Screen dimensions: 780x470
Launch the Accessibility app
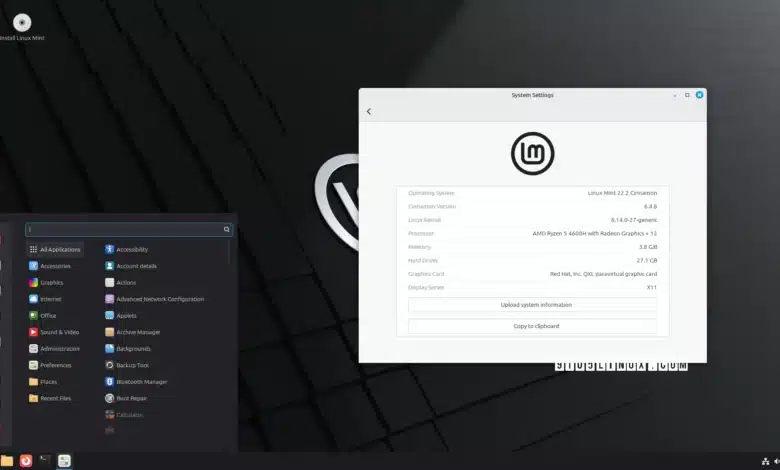[127, 249]
